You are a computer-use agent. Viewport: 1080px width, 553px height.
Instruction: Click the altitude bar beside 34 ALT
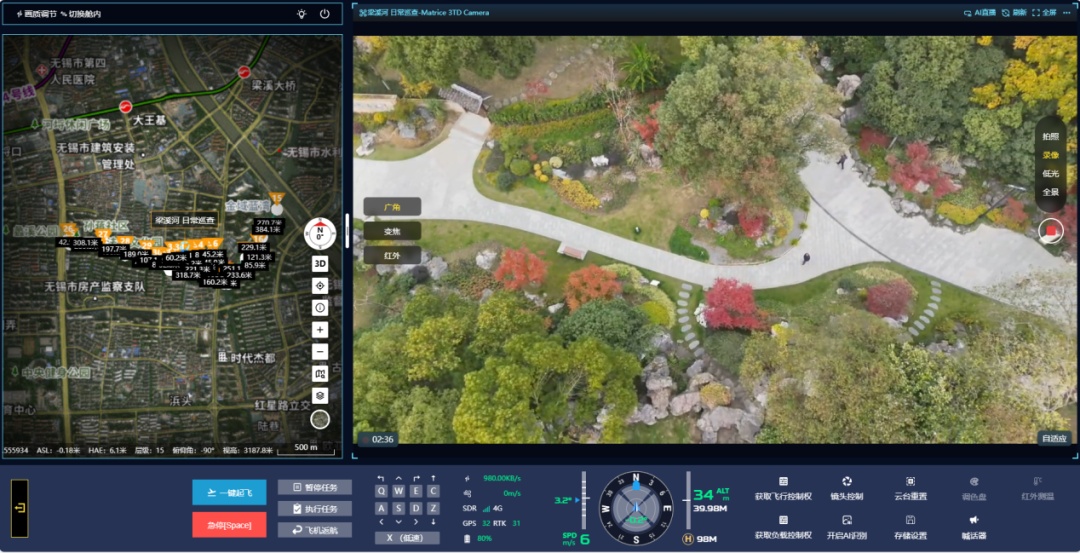tap(687, 499)
